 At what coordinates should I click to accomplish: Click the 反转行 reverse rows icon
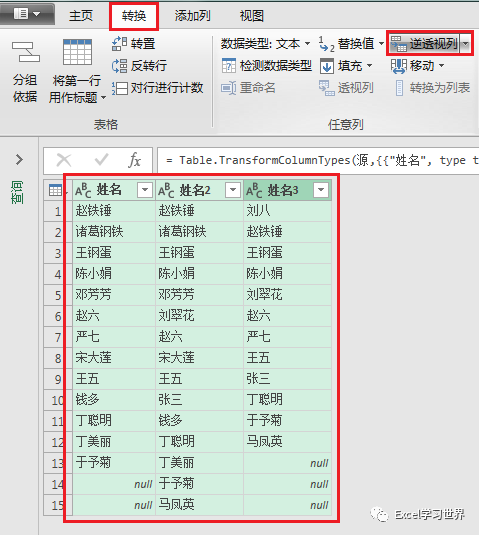[x=119, y=66]
